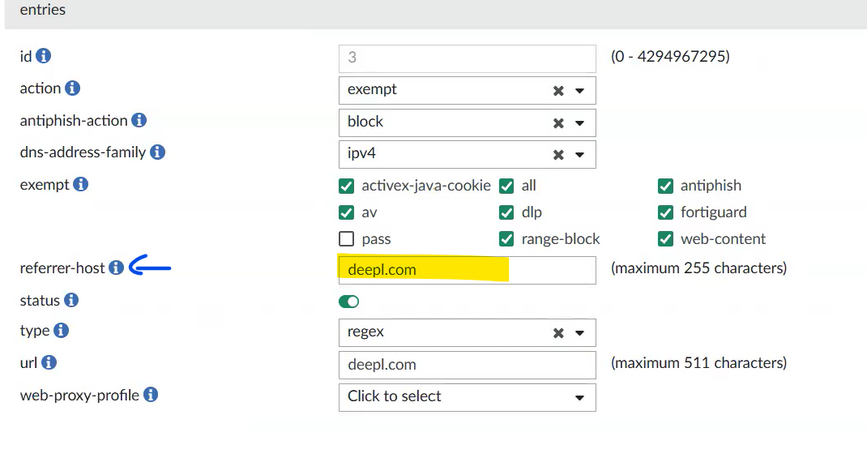Screen dimensions: 867x467
Task: Click the web-proxy-profile info icon
Action: tap(150, 395)
